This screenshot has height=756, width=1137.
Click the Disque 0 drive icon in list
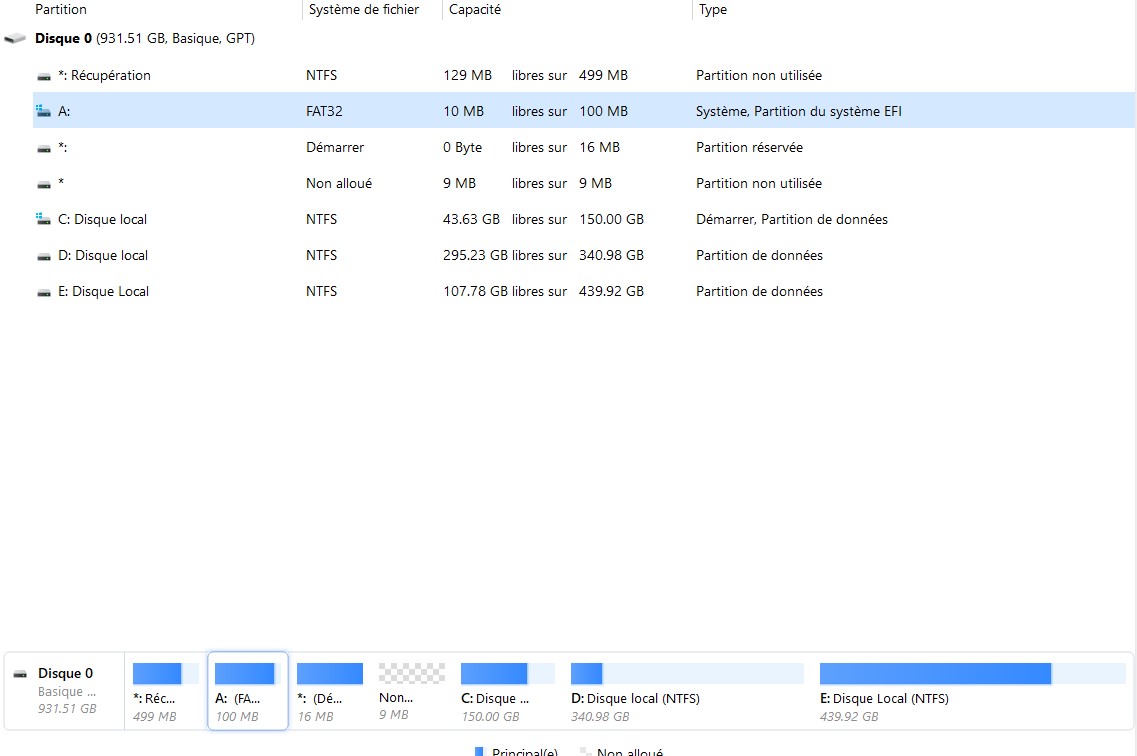click(x=15, y=38)
